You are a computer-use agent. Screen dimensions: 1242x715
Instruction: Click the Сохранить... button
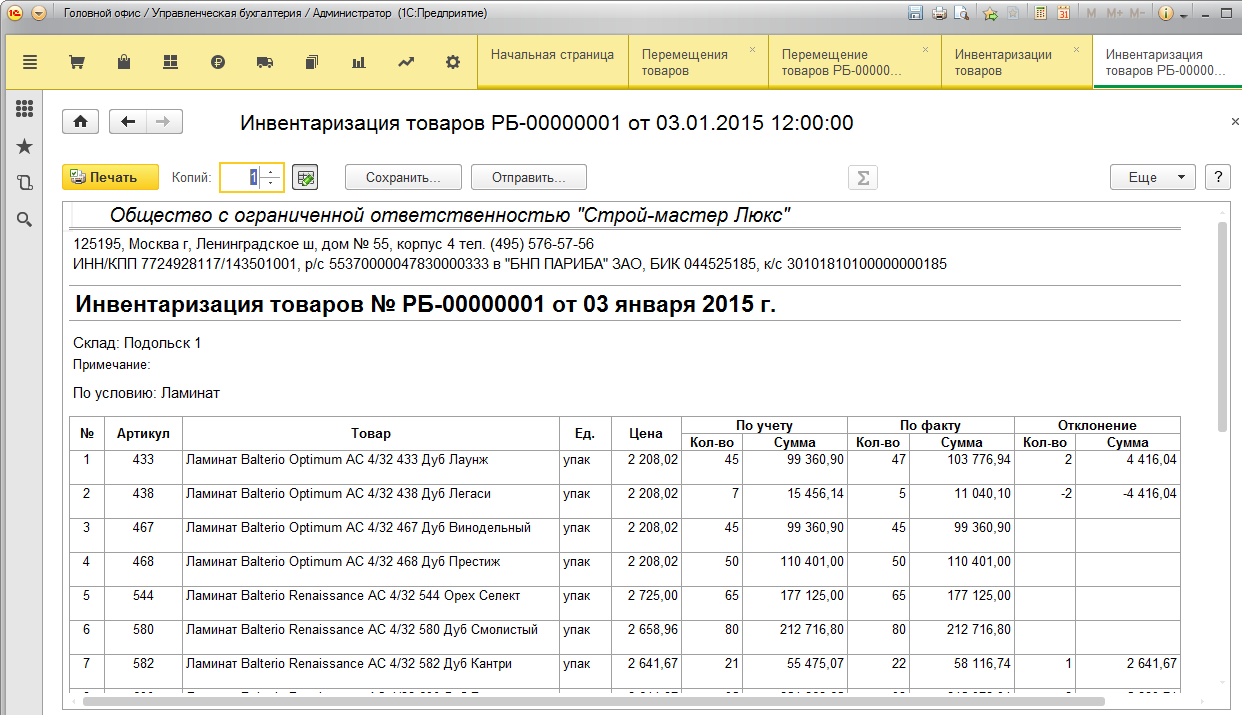(x=403, y=177)
